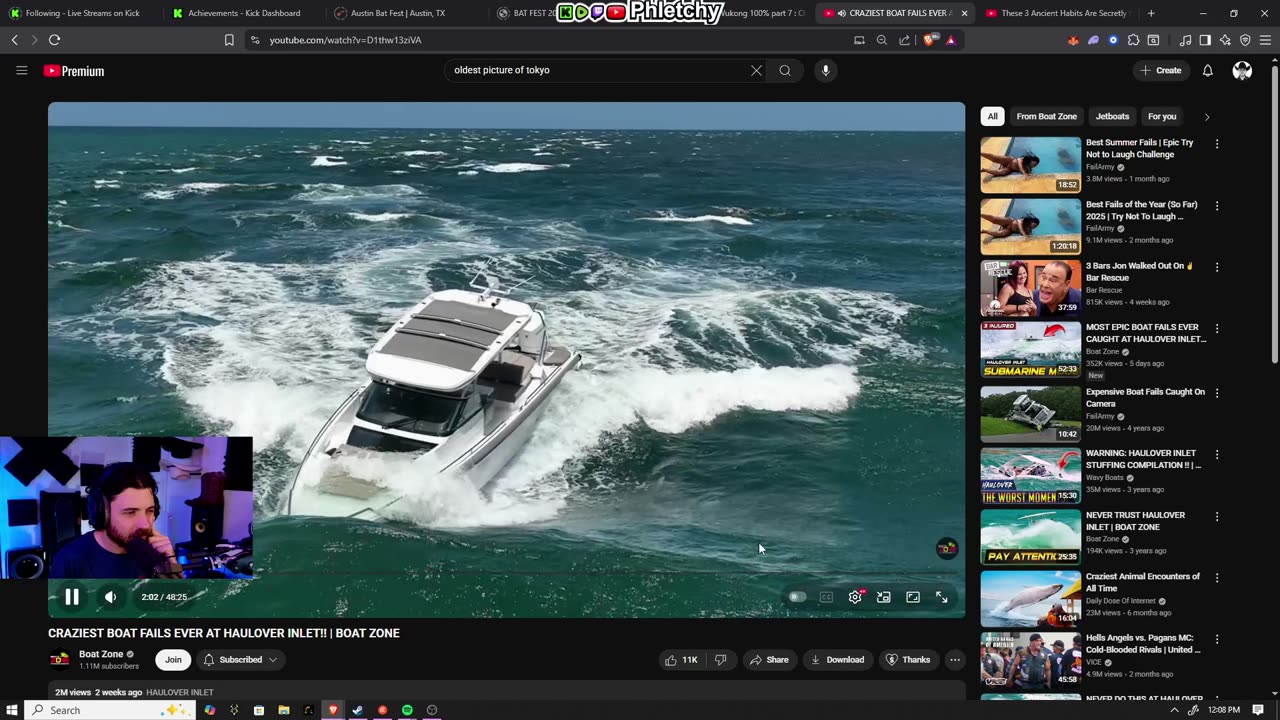
Task: Select the From Boat Zone chip
Action: coord(1046,116)
